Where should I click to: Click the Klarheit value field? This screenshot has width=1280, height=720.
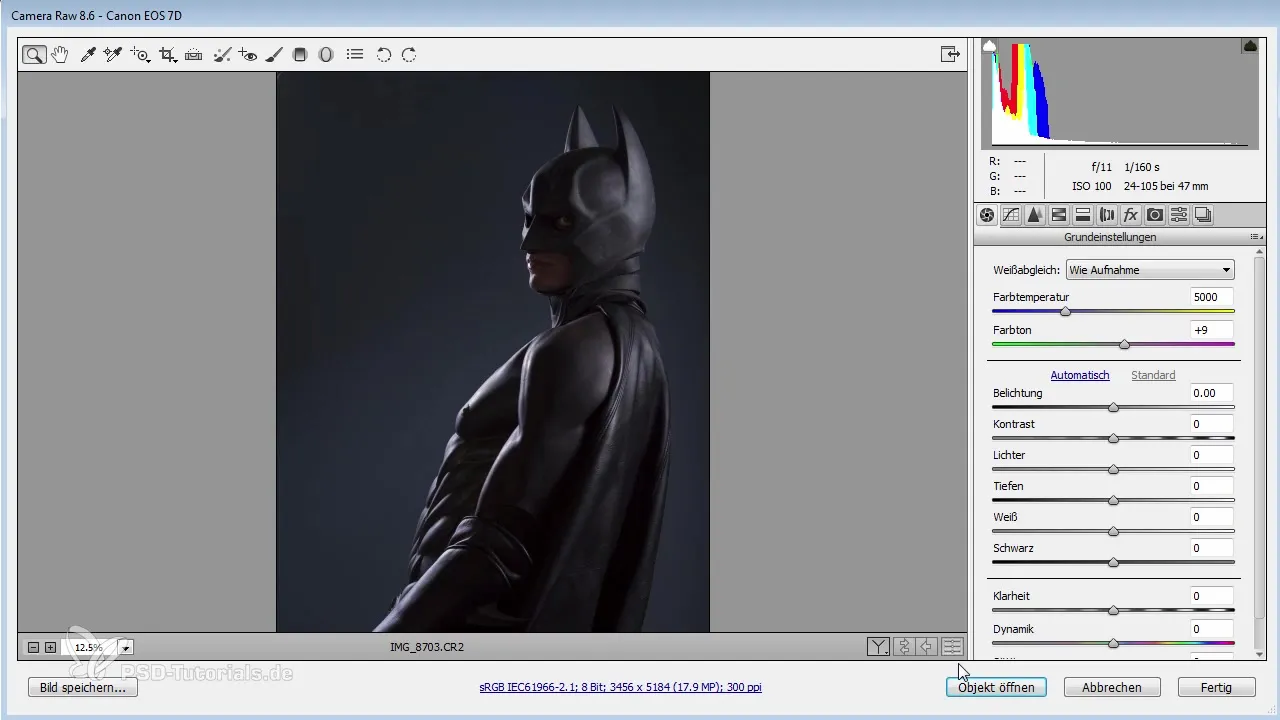[x=1211, y=596]
